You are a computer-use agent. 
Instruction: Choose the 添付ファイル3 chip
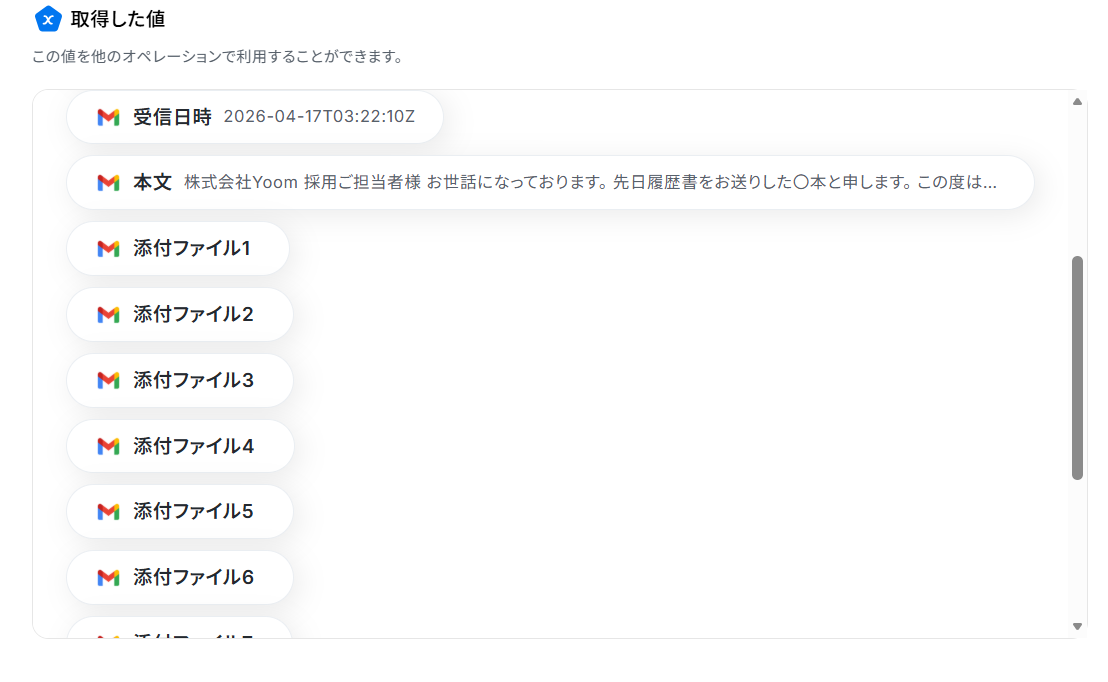pos(180,380)
